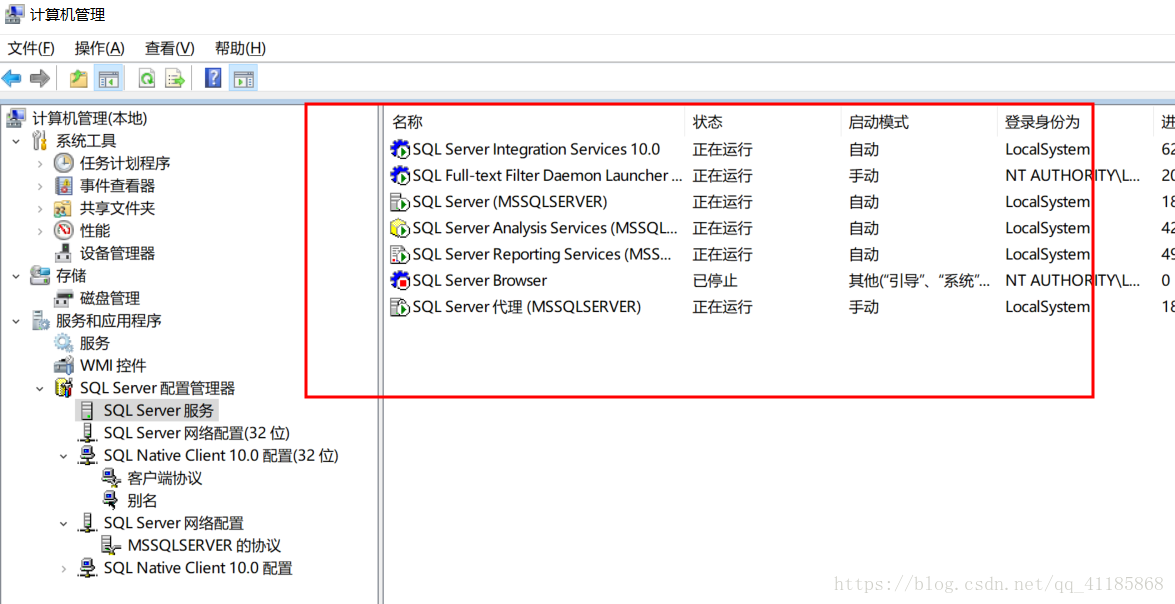Click the SQL Server Configuration Manager icon
The height and width of the screenshot is (604, 1175).
(x=64, y=388)
